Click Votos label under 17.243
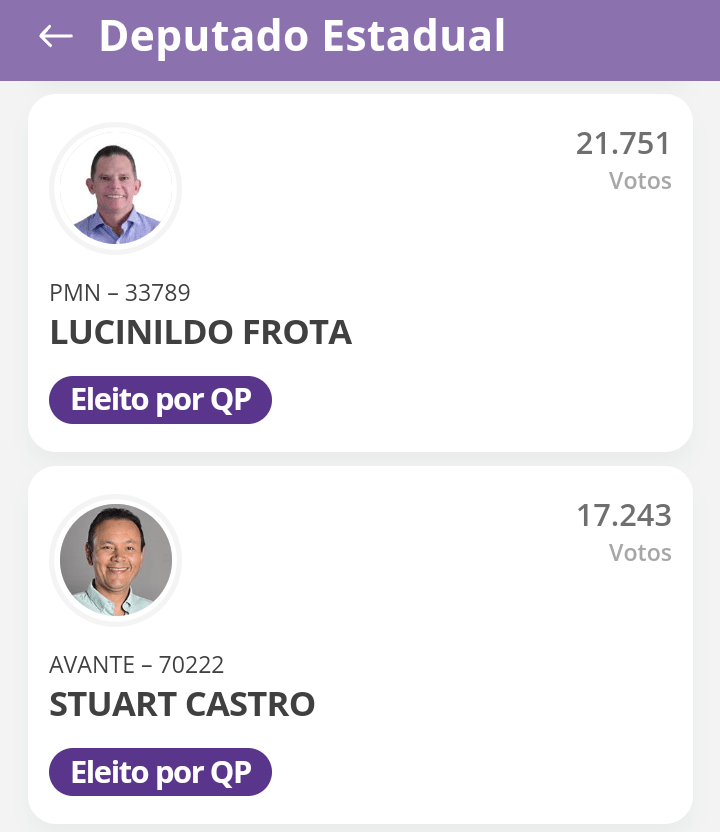This screenshot has height=832, width=720. 640,553
